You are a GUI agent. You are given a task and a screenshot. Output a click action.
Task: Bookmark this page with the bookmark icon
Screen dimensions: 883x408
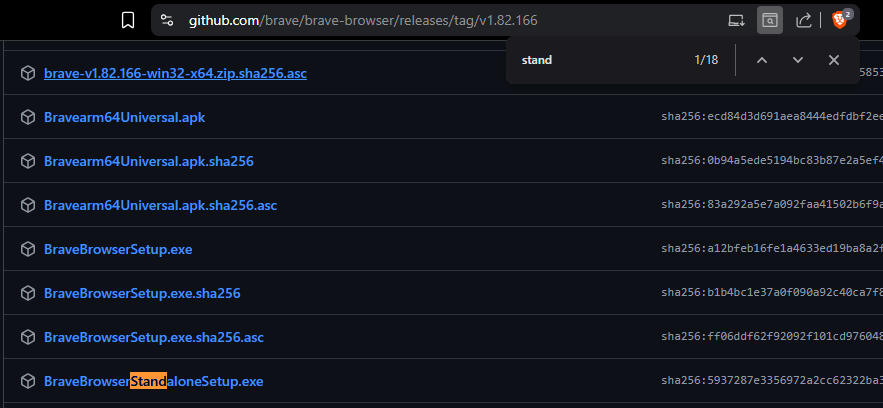(x=128, y=21)
